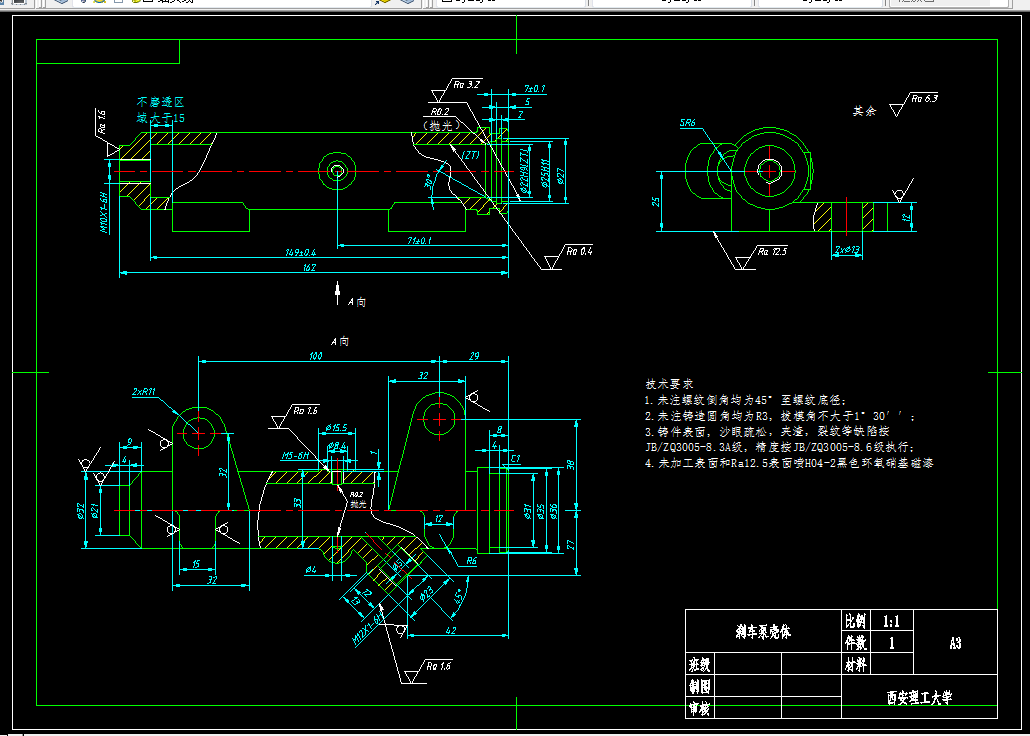Select the 'A向' label beside view arrow
Screen dimensions: 1030x736
(x=357, y=302)
